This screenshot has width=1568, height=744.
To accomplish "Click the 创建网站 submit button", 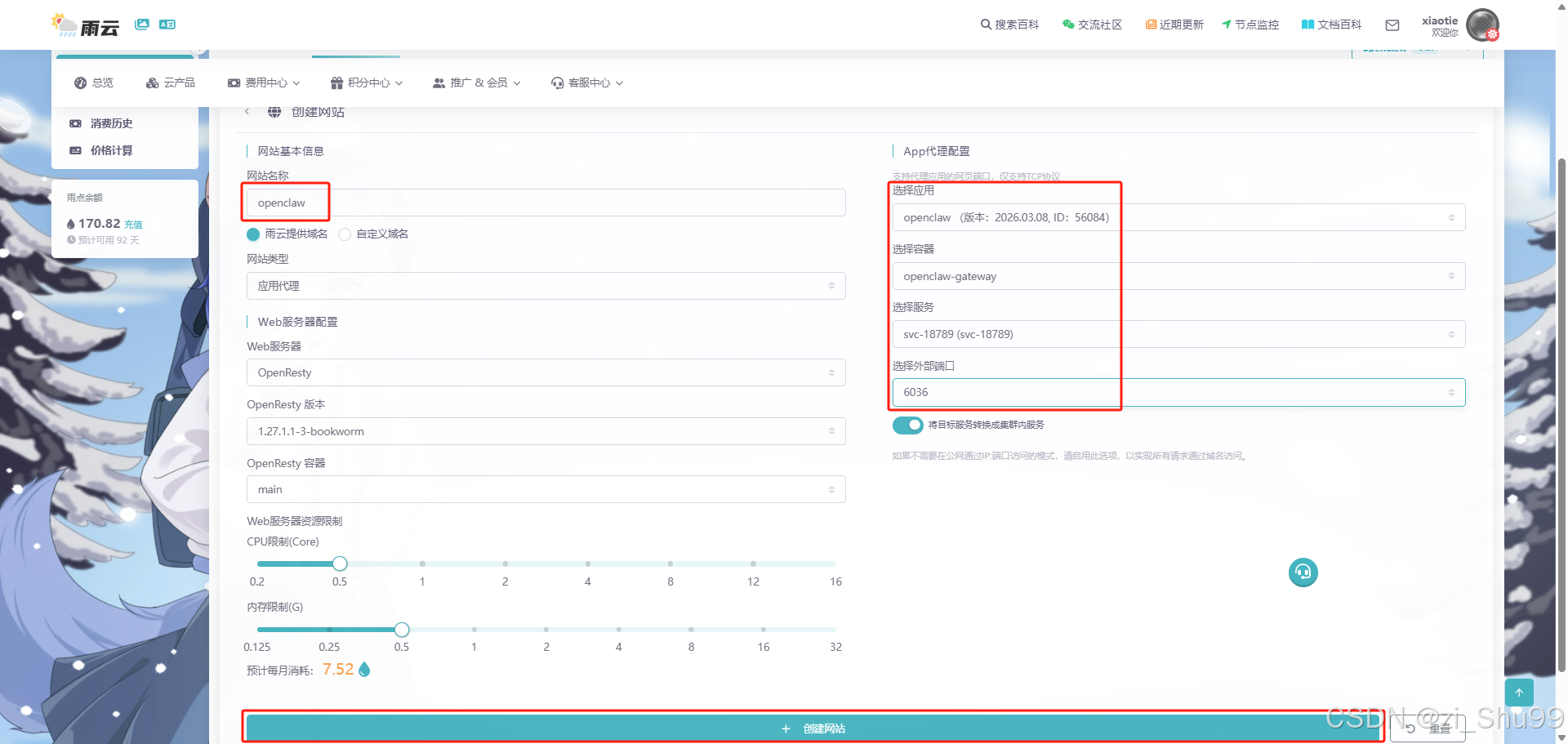I will (813, 728).
